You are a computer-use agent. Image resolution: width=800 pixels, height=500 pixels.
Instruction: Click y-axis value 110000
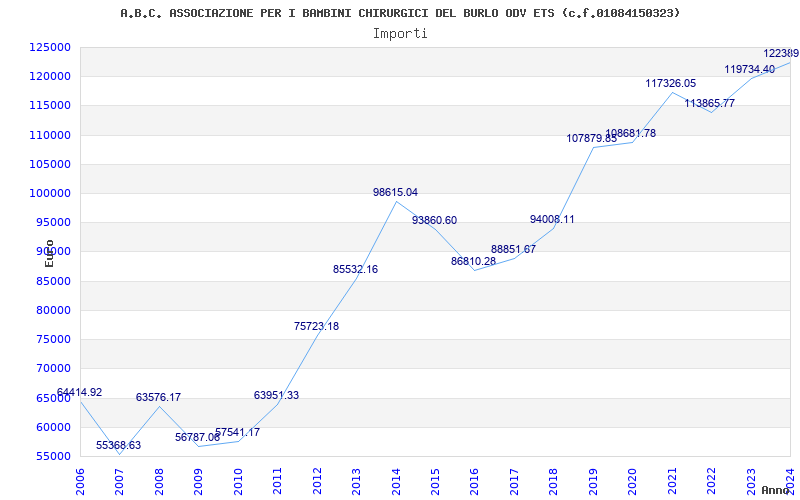[50, 135]
